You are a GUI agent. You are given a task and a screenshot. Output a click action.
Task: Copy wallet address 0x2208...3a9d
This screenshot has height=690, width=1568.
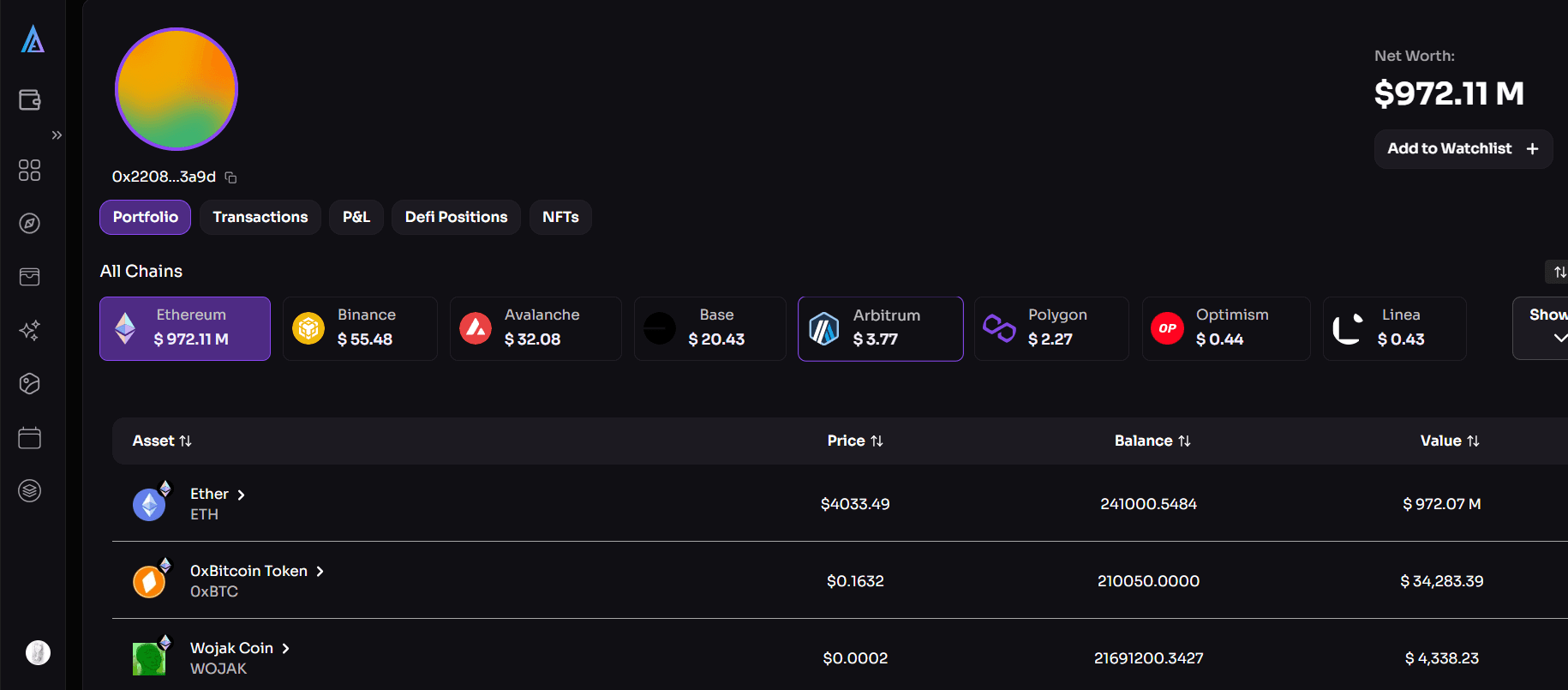(x=230, y=177)
